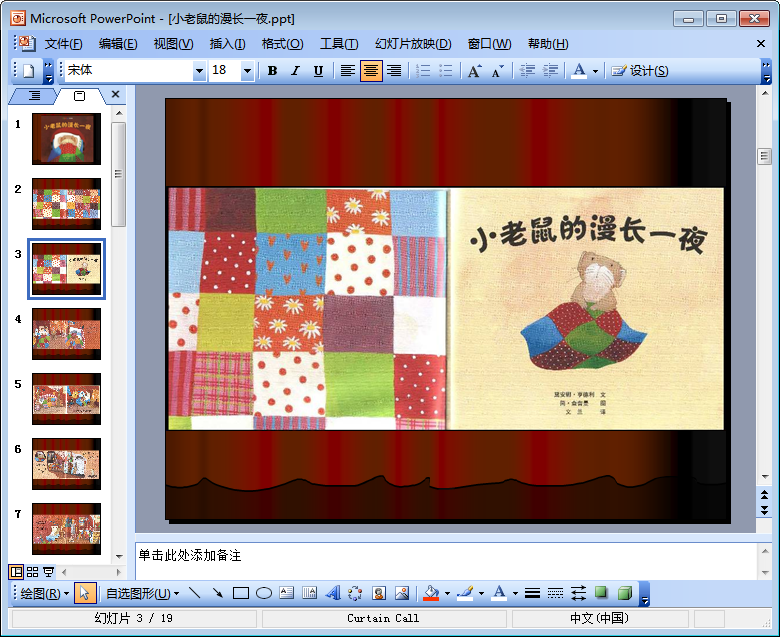Image resolution: width=780 pixels, height=637 pixels.
Task: Select slide 2 thumbnail
Action: coord(66,204)
